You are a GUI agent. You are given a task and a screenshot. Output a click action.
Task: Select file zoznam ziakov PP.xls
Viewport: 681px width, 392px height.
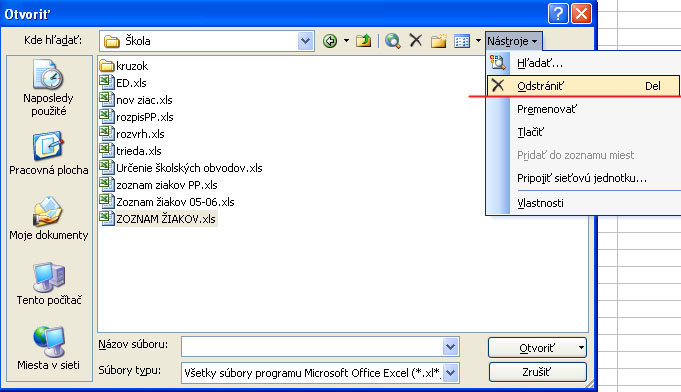(x=159, y=185)
